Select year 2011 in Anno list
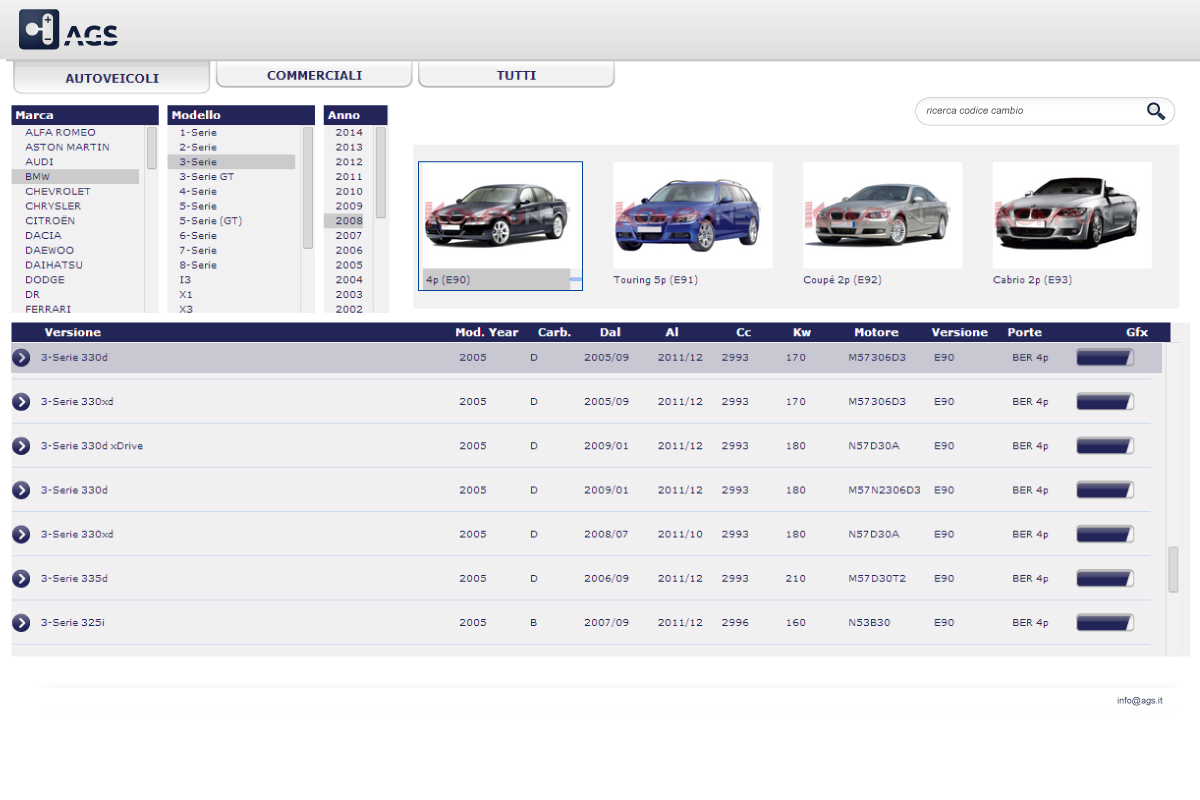The height and width of the screenshot is (800, 1200). tap(349, 176)
